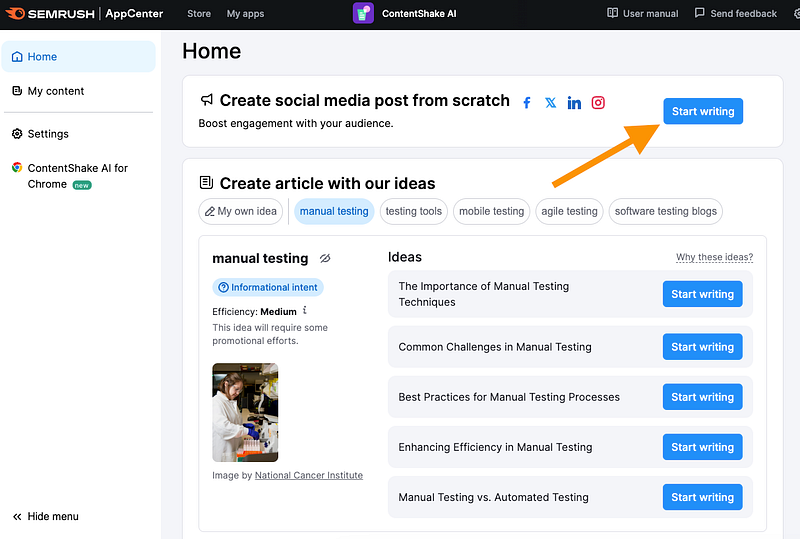Click the question mark icon in Informational intent

click(223, 287)
